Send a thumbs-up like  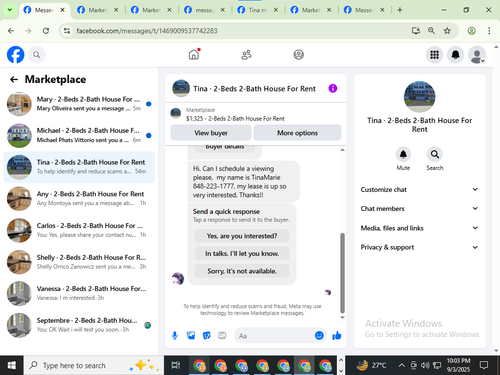337,335
